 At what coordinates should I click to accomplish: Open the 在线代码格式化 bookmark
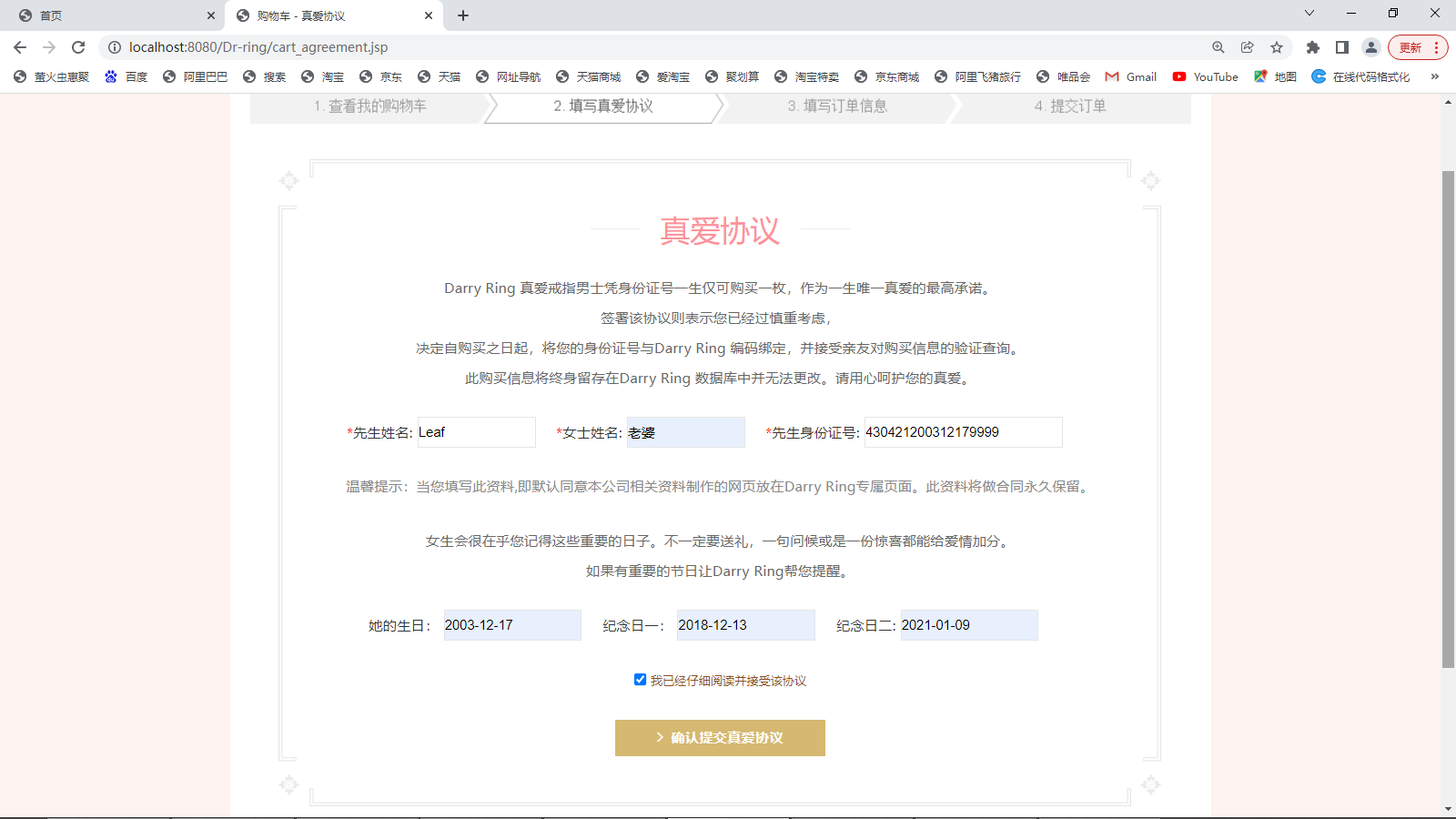click(x=1360, y=77)
